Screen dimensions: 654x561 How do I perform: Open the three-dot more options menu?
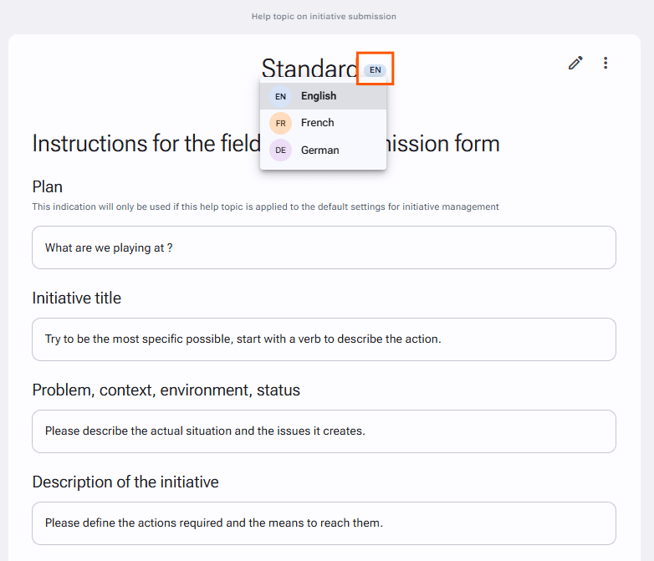(x=605, y=63)
